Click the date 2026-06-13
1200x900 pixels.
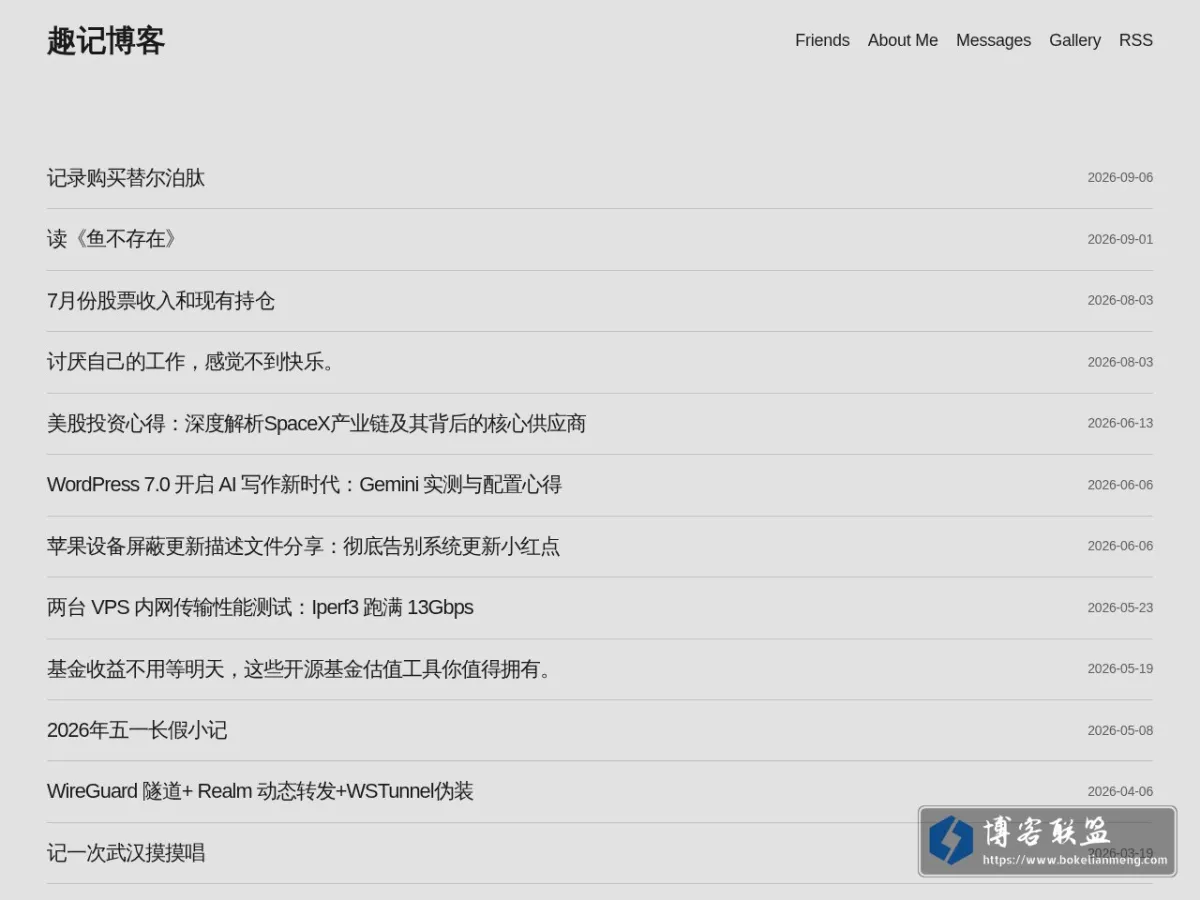(x=1120, y=424)
